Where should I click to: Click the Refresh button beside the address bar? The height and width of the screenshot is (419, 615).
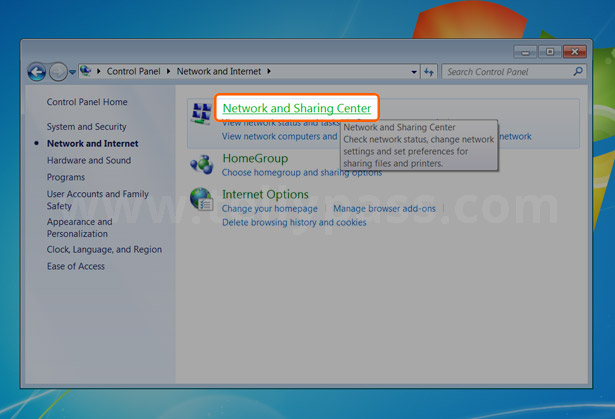pos(429,72)
